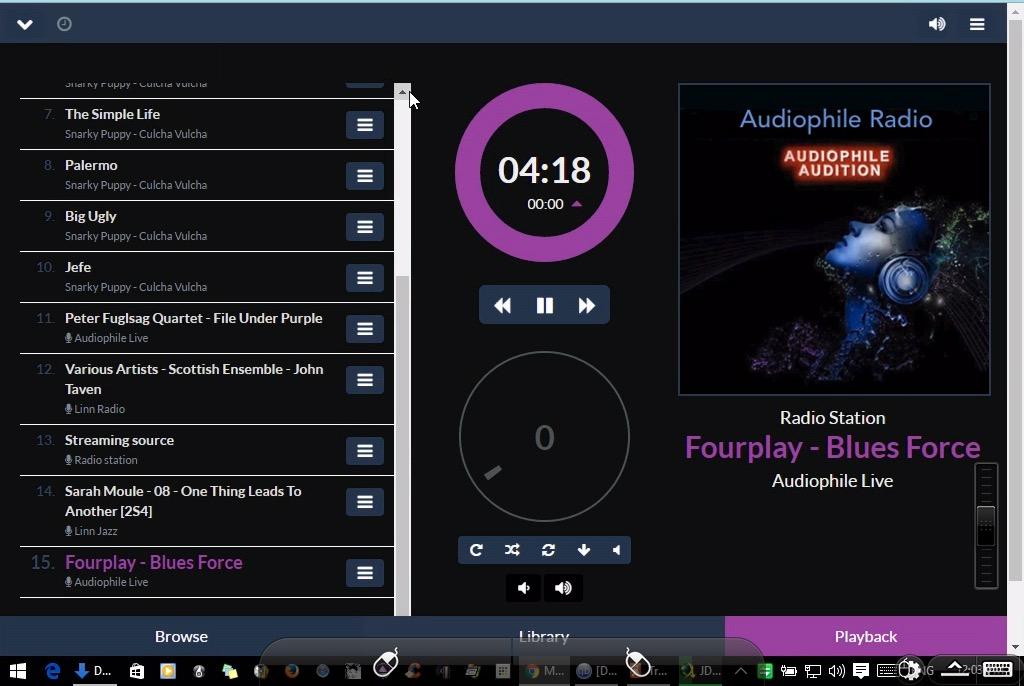The image size is (1024, 686).
Task: Open the menu button for Scottish Ensemble track
Action: click(x=364, y=380)
